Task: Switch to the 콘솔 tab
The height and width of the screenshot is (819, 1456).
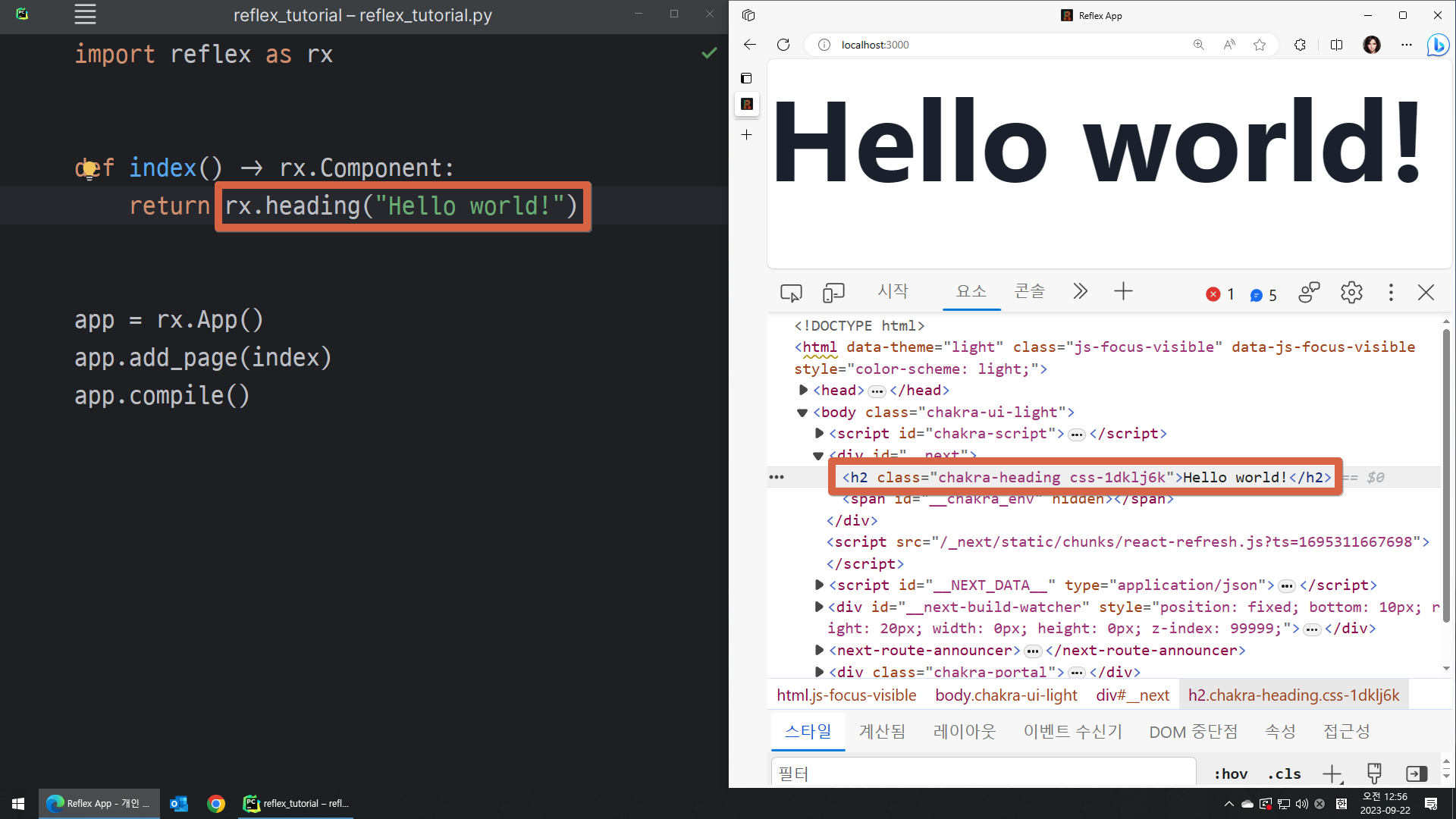Action: coord(1029,291)
